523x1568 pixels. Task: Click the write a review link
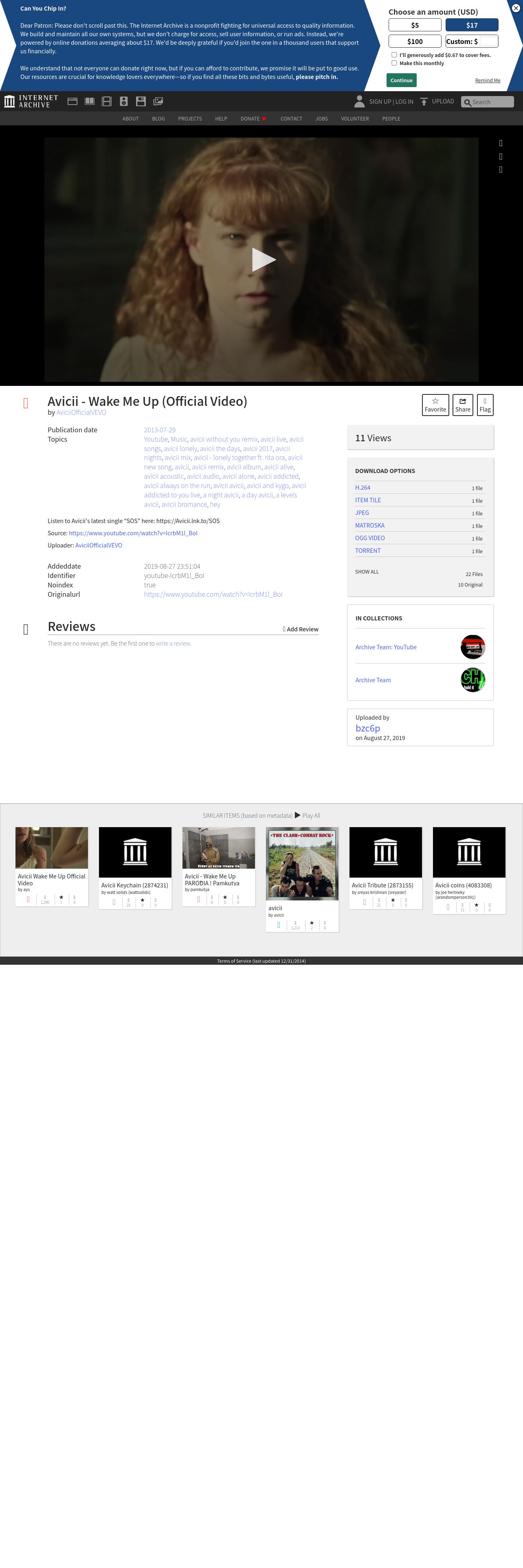coord(173,644)
